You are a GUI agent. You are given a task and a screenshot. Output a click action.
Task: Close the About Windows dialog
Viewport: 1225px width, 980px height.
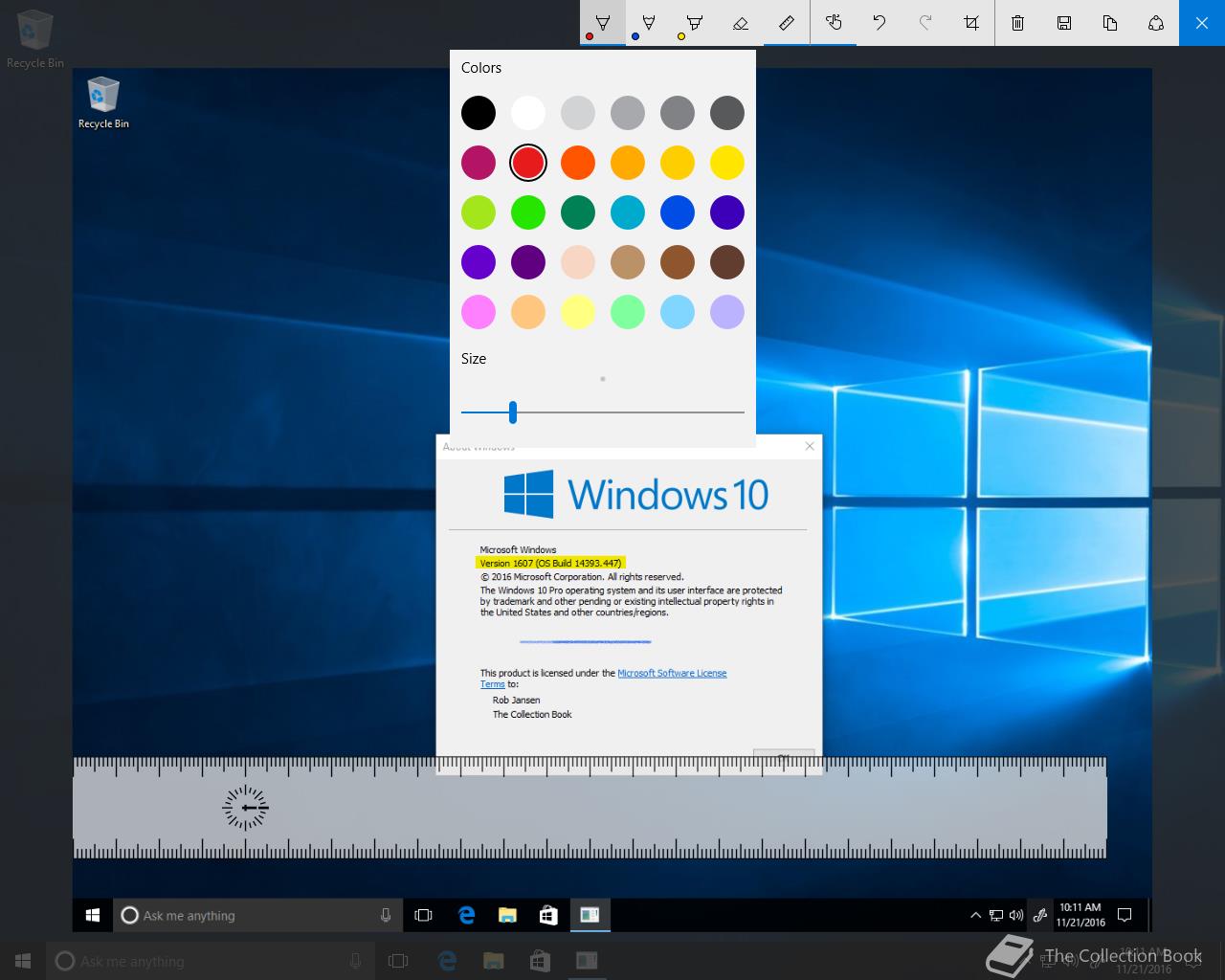pyautogui.click(x=810, y=446)
